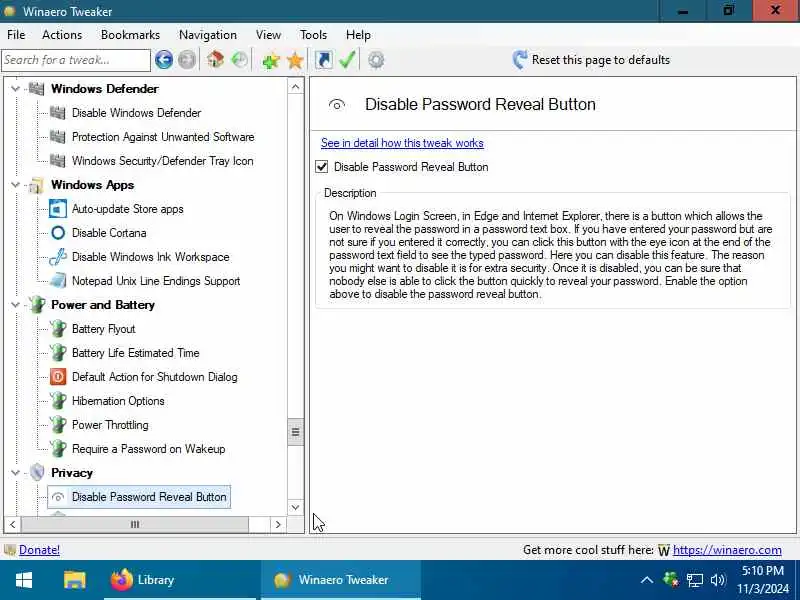Click the Power and Battery category icon

pos(37,305)
